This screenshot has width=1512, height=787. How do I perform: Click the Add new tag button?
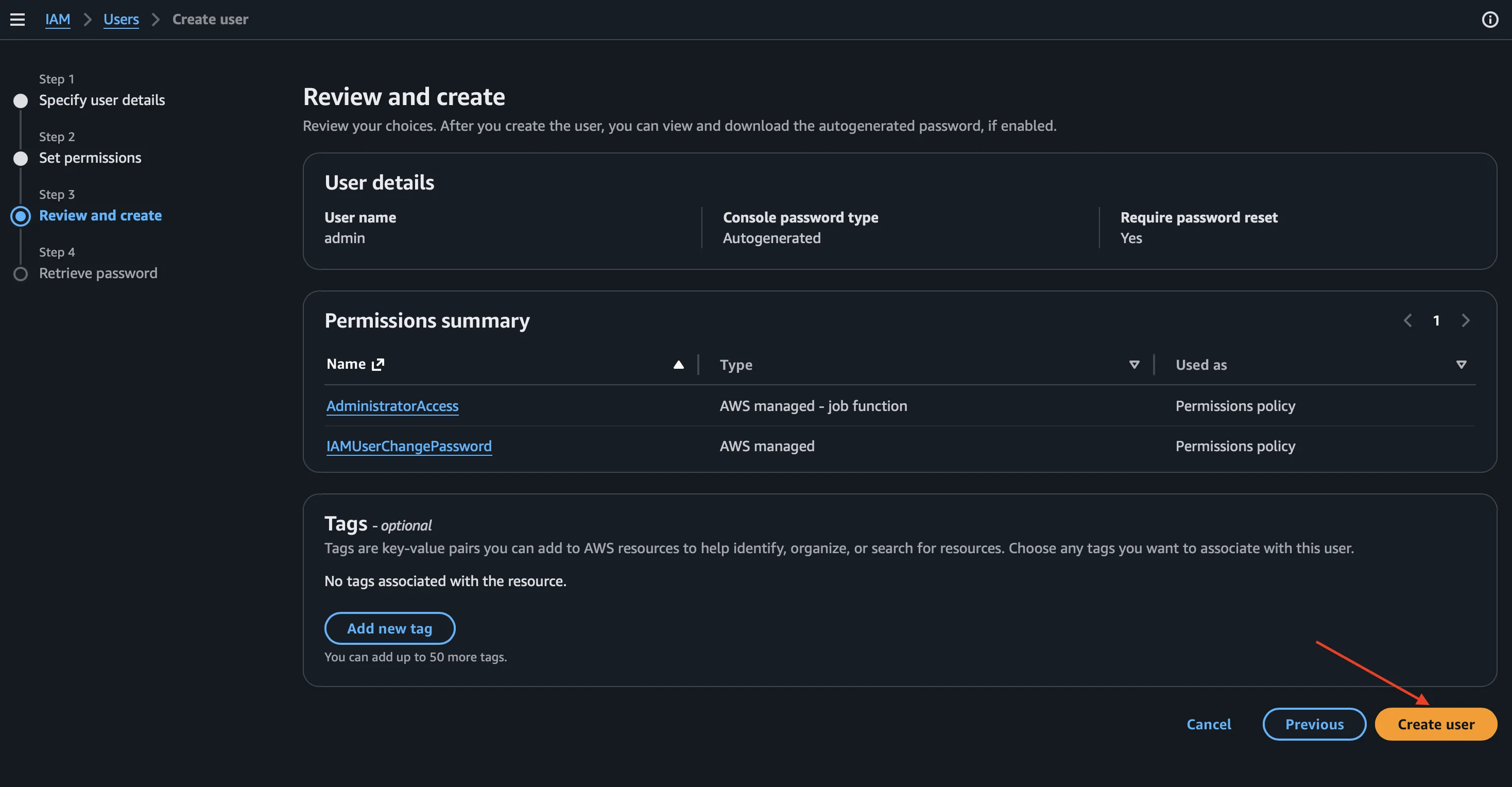click(x=389, y=628)
